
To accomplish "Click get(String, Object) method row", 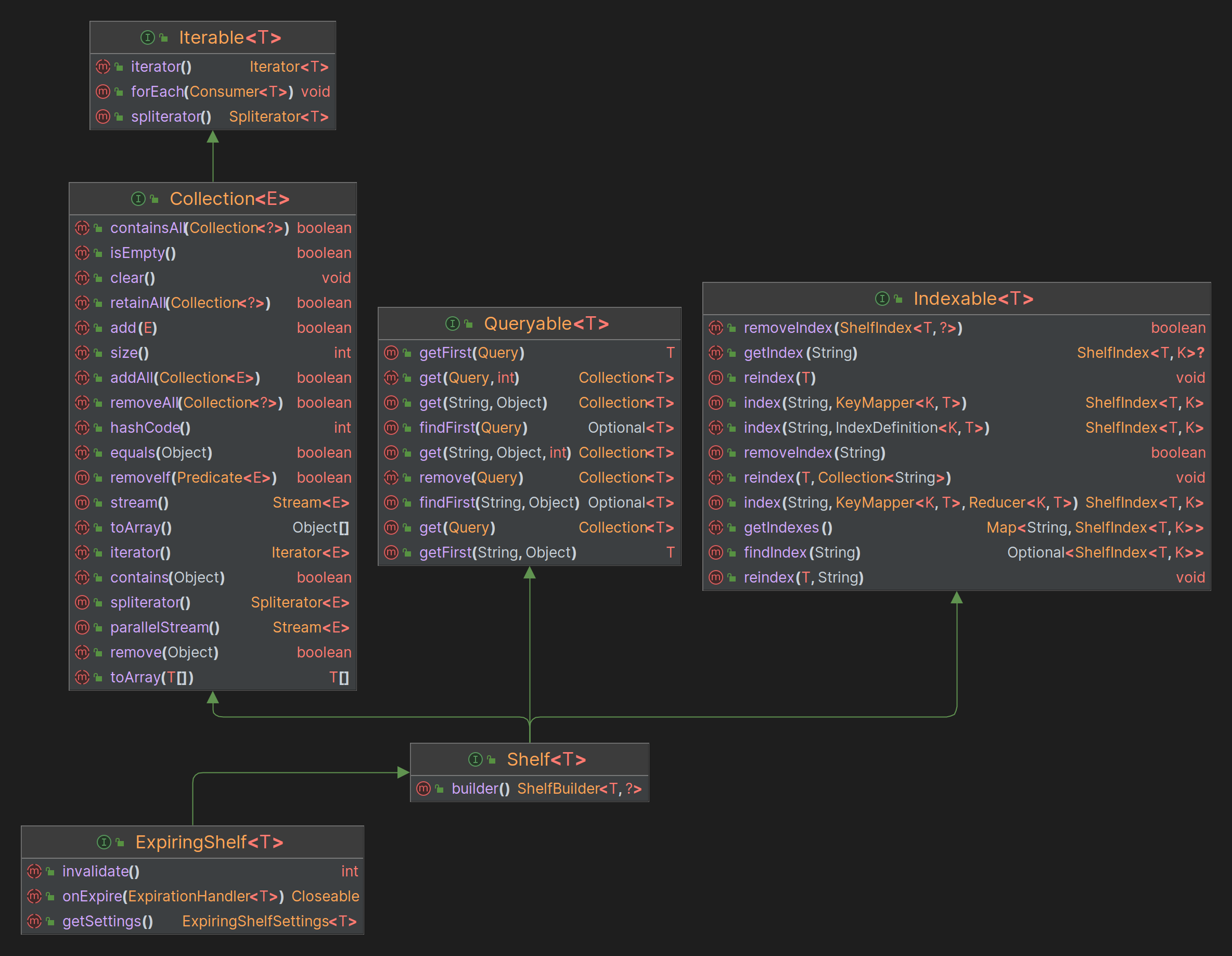I will point(530,403).
